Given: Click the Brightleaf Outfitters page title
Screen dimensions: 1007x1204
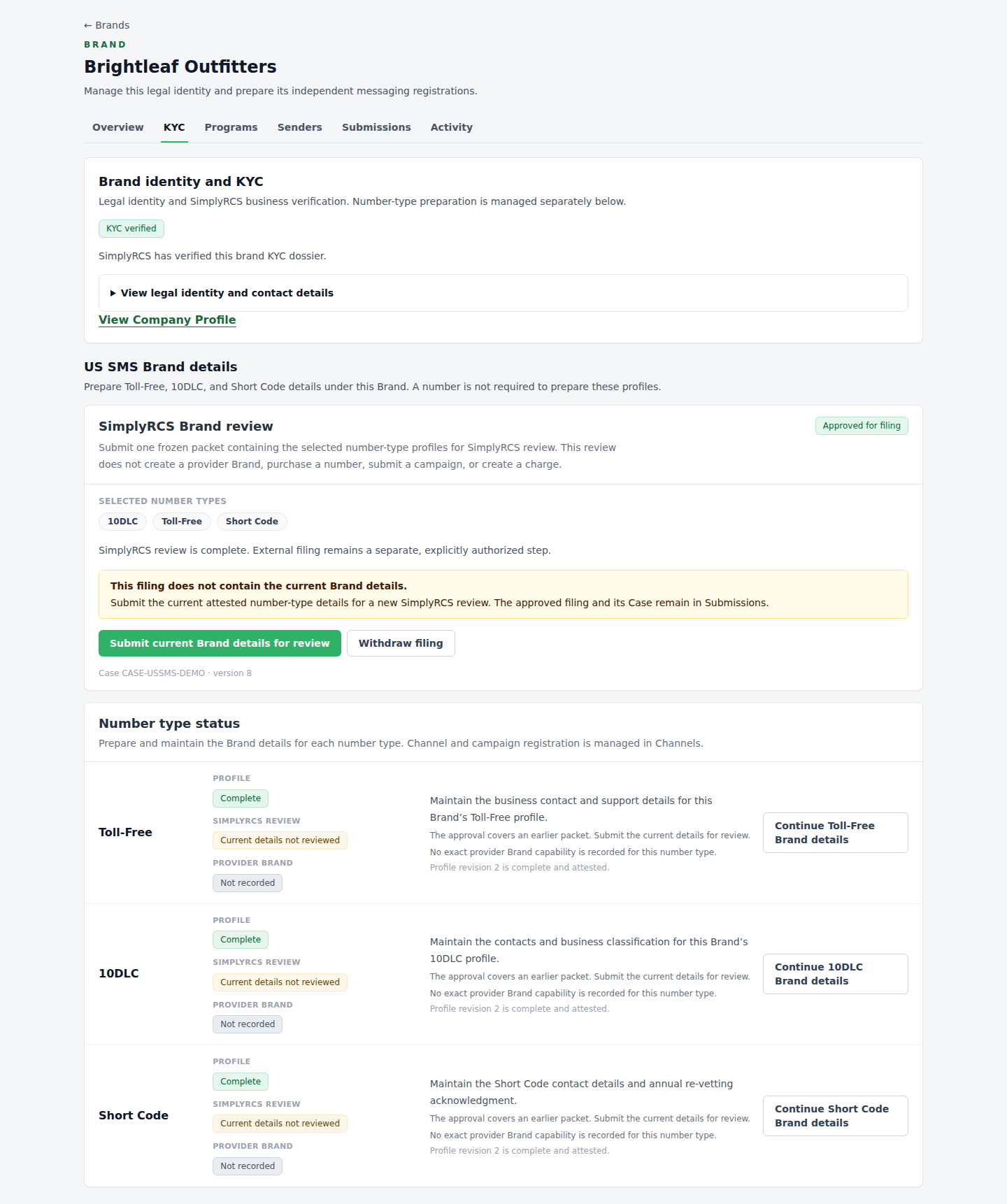Looking at the screenshot, I should click(x=180, y=66).
